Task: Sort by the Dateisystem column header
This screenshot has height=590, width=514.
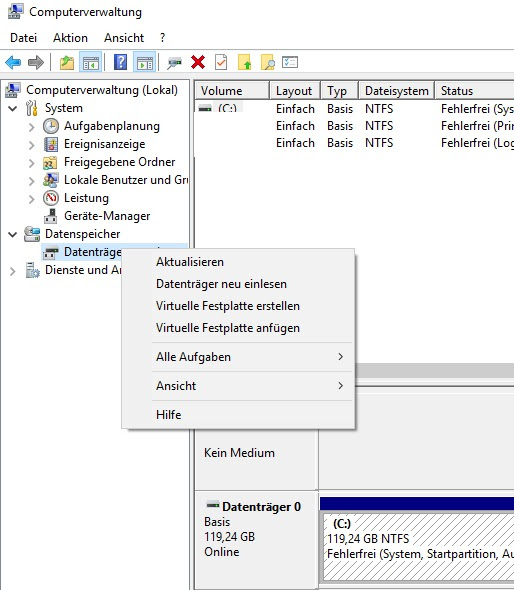Action: pos(397,91)
